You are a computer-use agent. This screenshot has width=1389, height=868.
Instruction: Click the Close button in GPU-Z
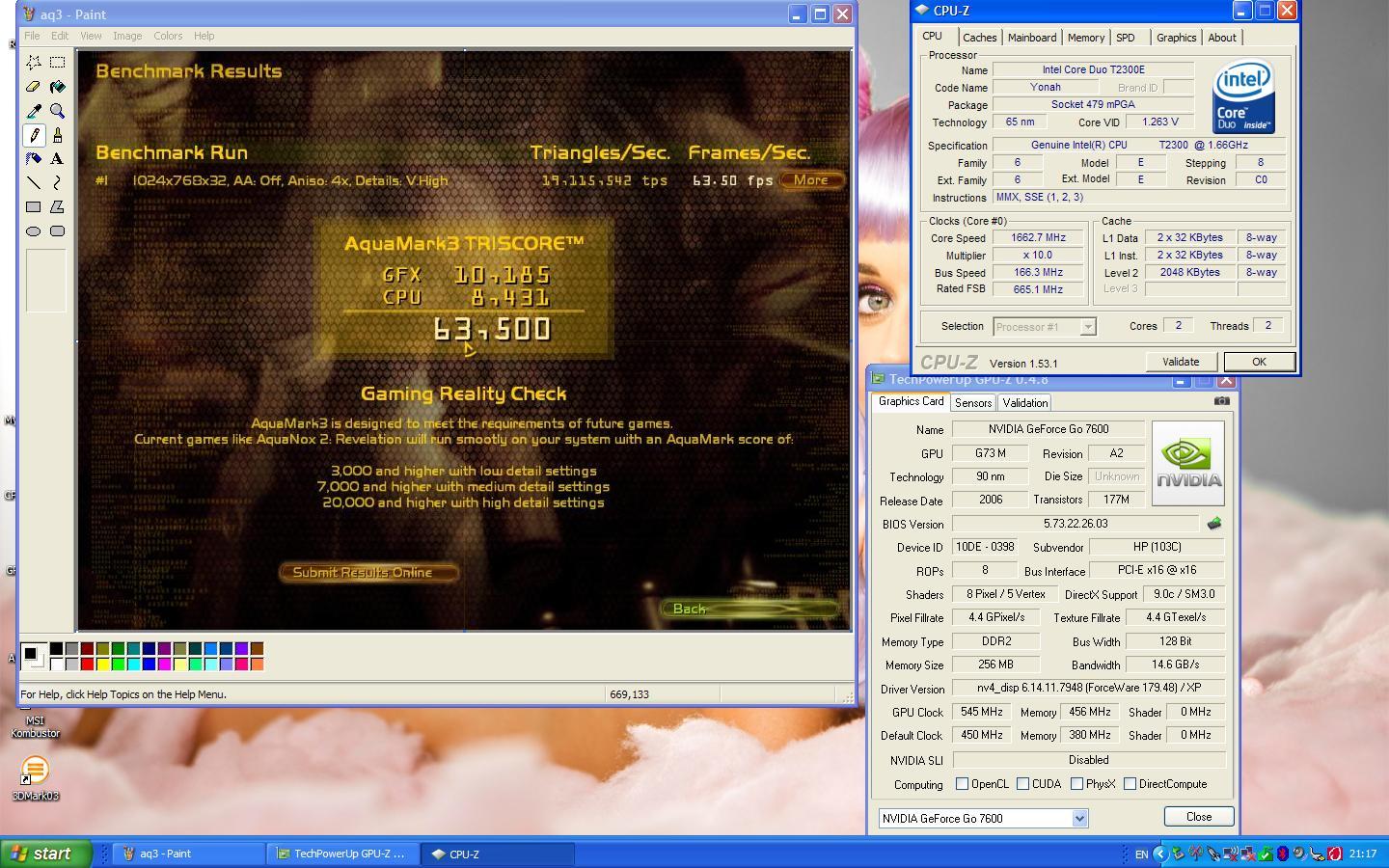click(x=1199, y=816)
